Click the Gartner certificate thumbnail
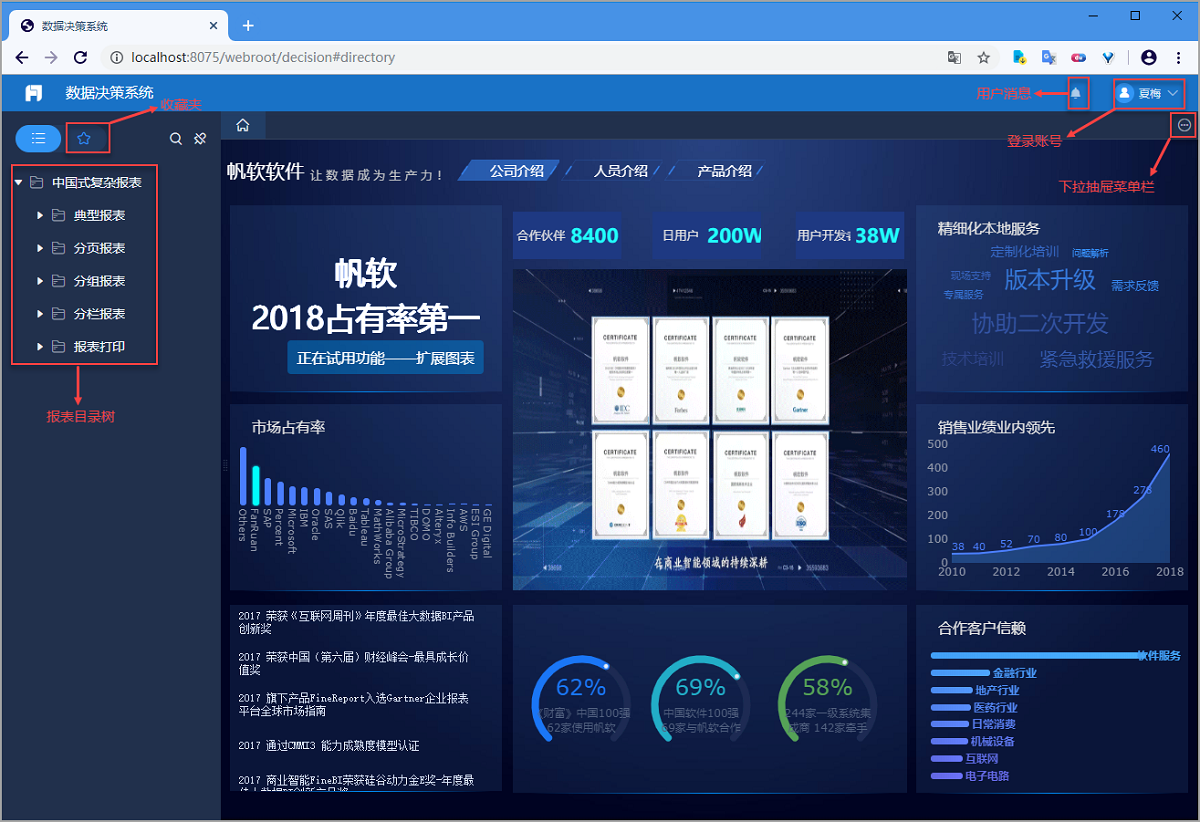Screen dimensions: 1200x822 (799, 370)
